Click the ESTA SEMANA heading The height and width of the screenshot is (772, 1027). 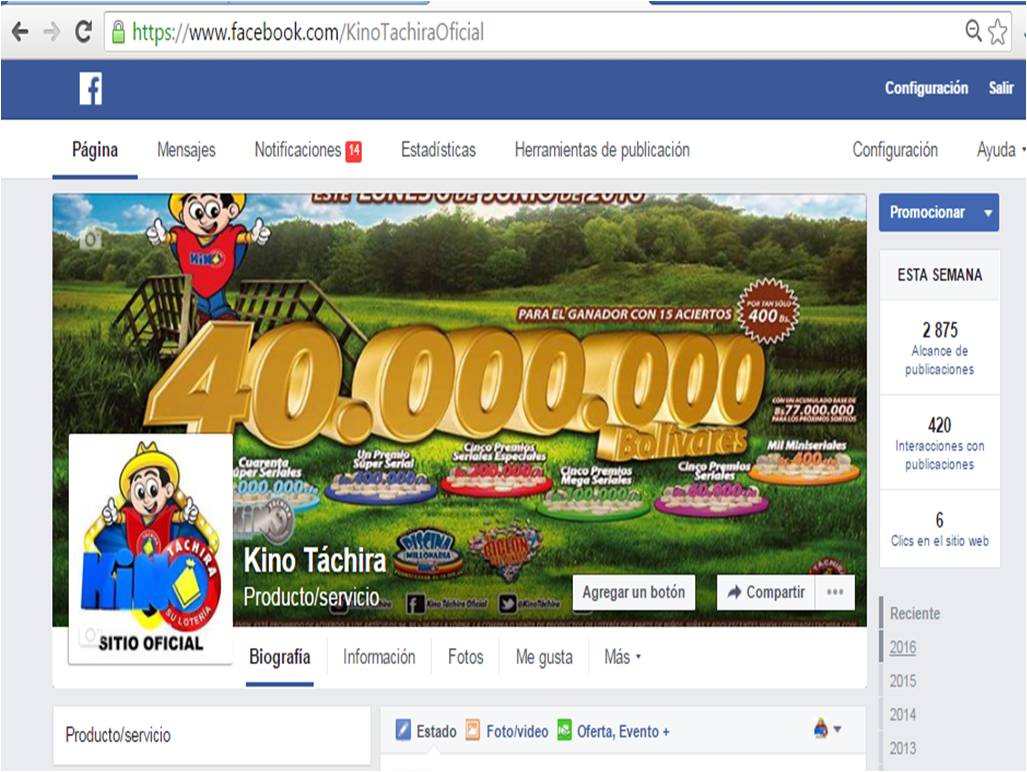pos(939,275)
